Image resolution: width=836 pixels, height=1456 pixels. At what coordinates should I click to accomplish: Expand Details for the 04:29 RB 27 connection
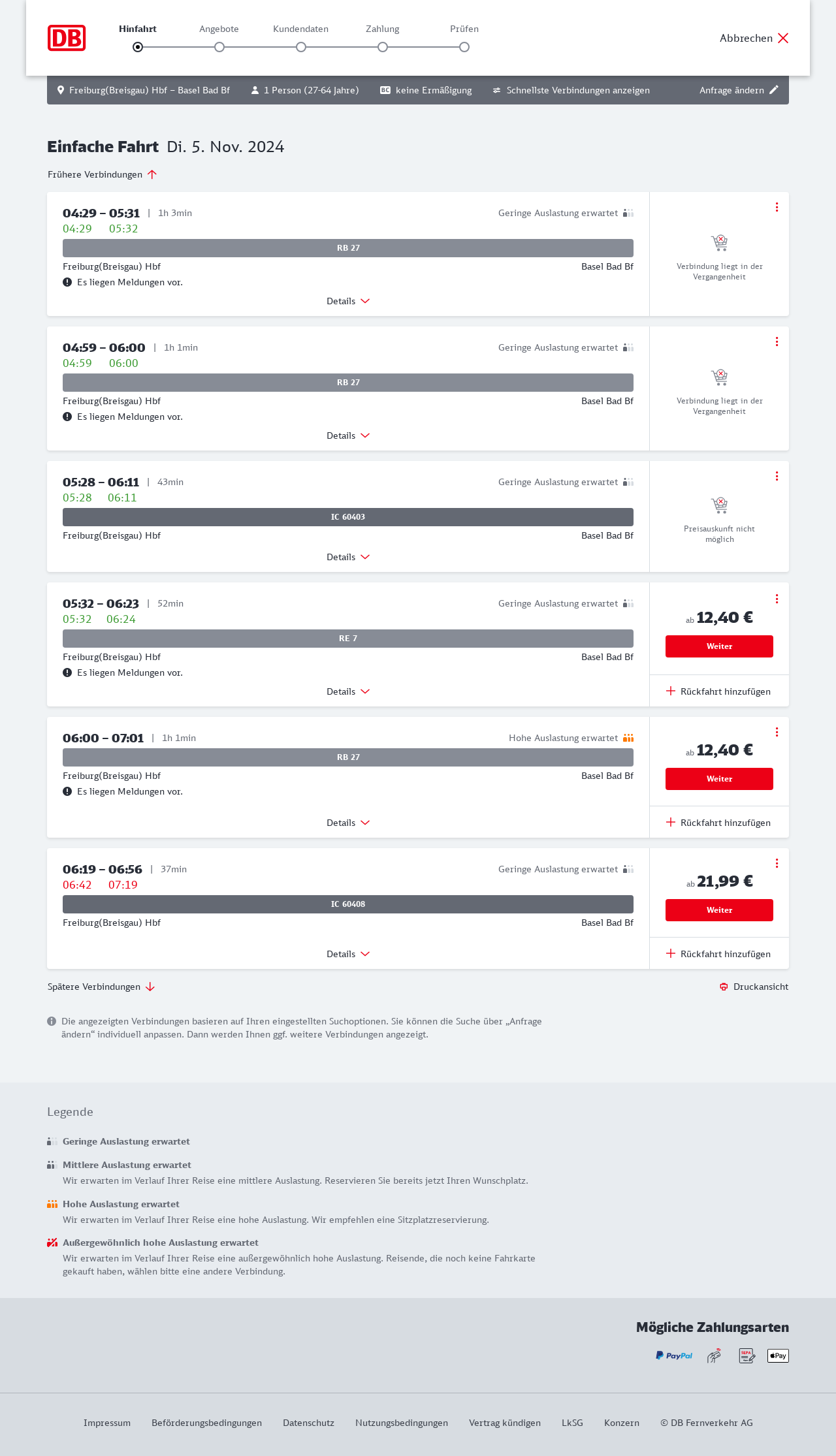[348, 301]
